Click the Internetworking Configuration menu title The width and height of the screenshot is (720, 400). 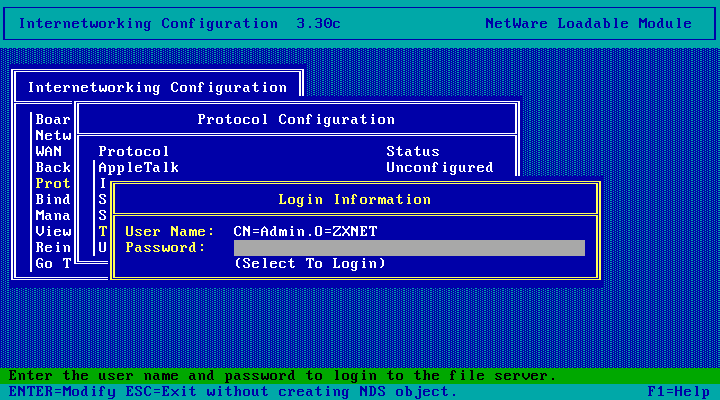tap(158, 88)
